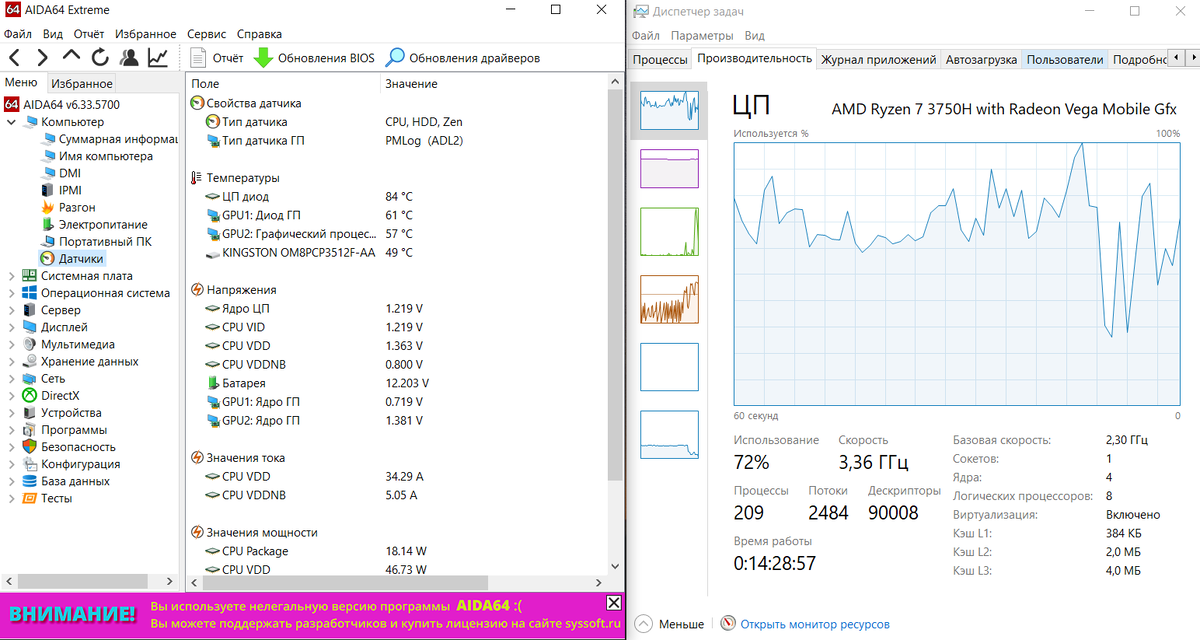Select Безопасность shield item
This screenshot has height=640, width=1200.
tap(69, 447)
